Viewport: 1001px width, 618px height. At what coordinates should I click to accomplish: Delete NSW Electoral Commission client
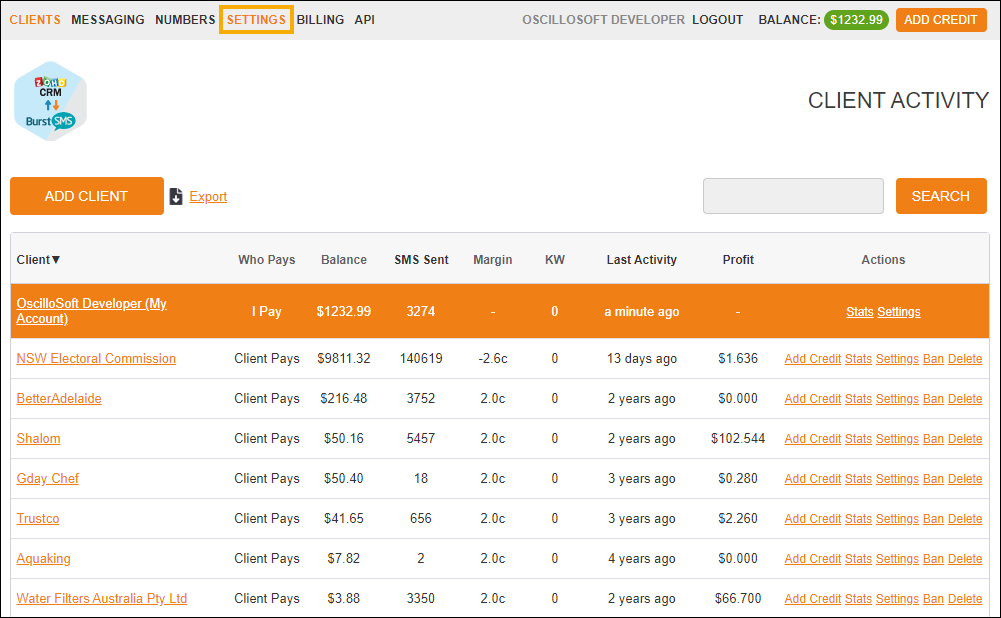click(965, 359)
